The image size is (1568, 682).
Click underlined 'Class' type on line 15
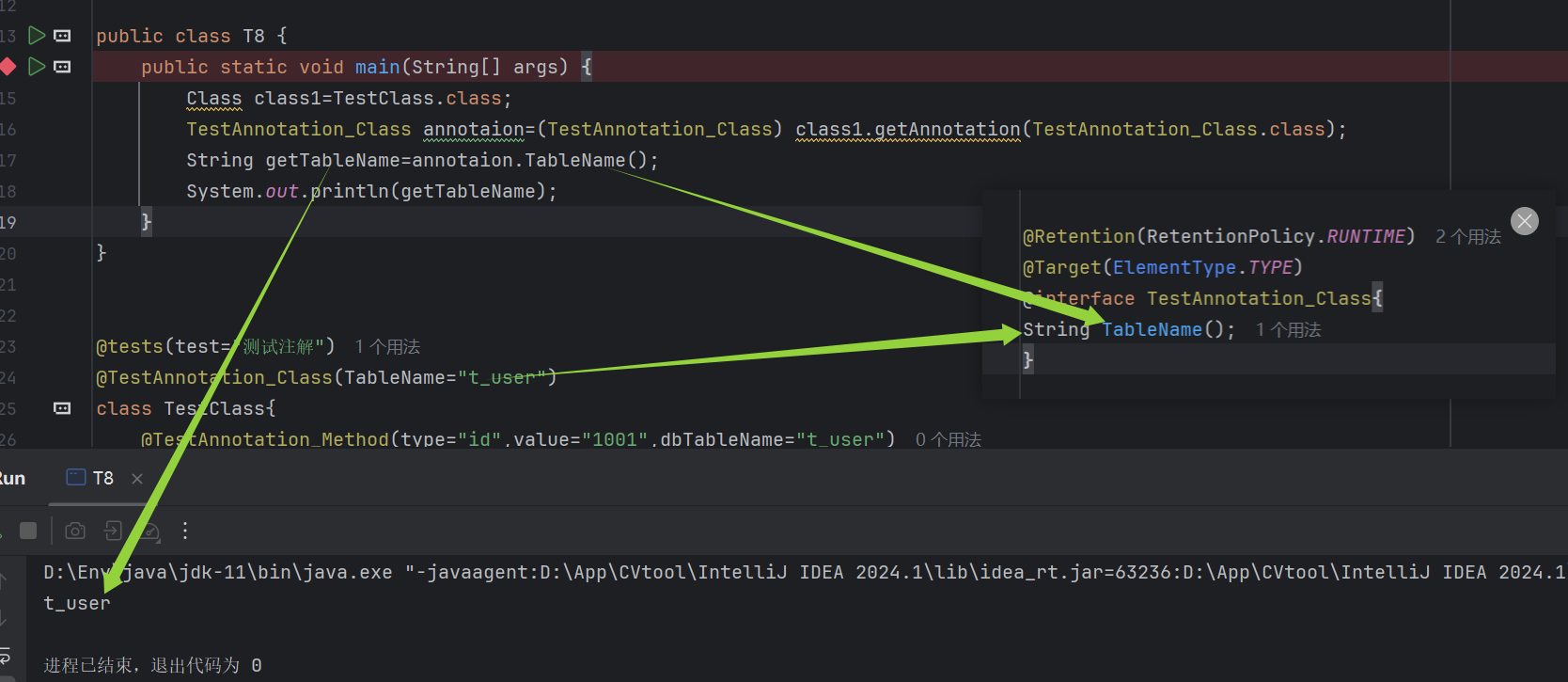[214, 98]
